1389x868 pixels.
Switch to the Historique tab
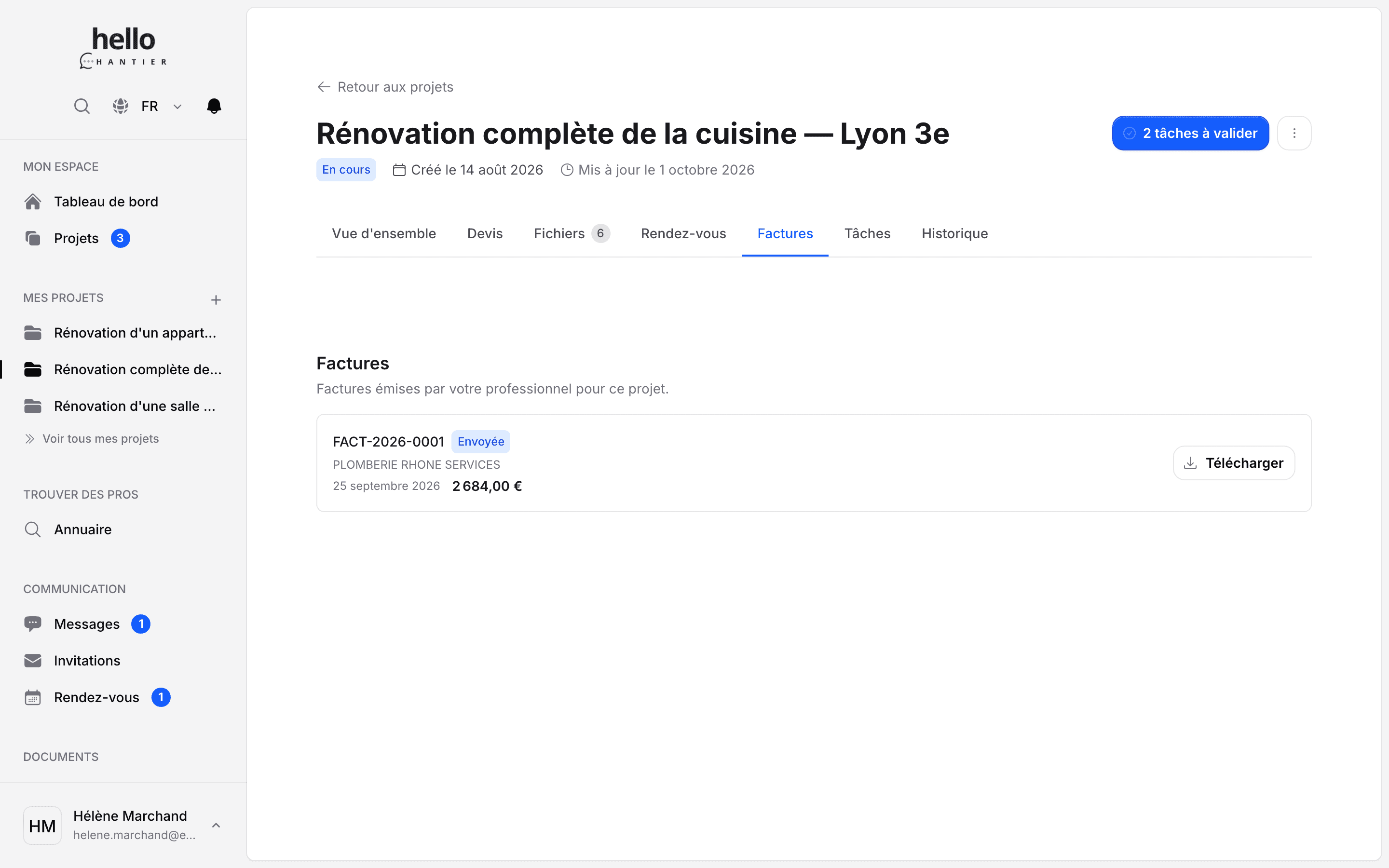pyautogui.click(x=954, y=234)
